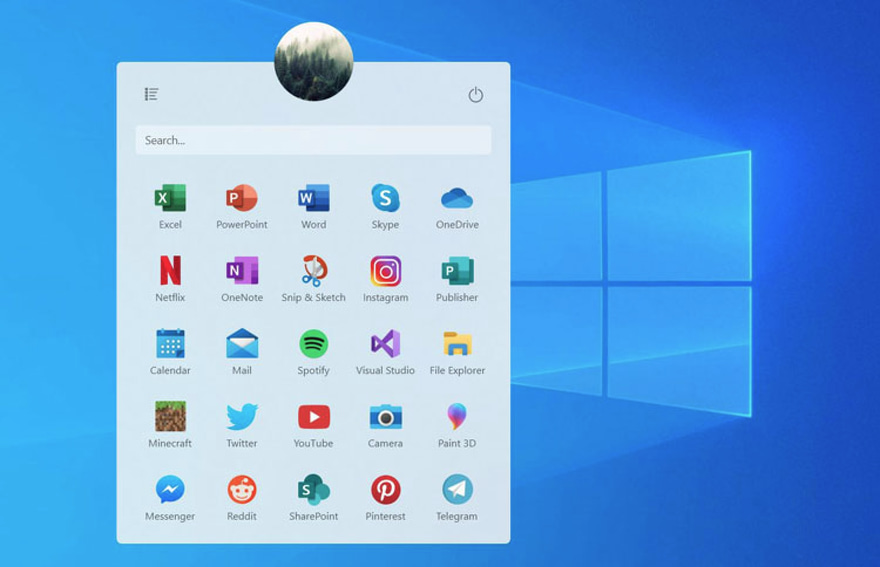This screenshot has width=880, height=567.
Task: Open the Excel app
Action: [170, 199]
